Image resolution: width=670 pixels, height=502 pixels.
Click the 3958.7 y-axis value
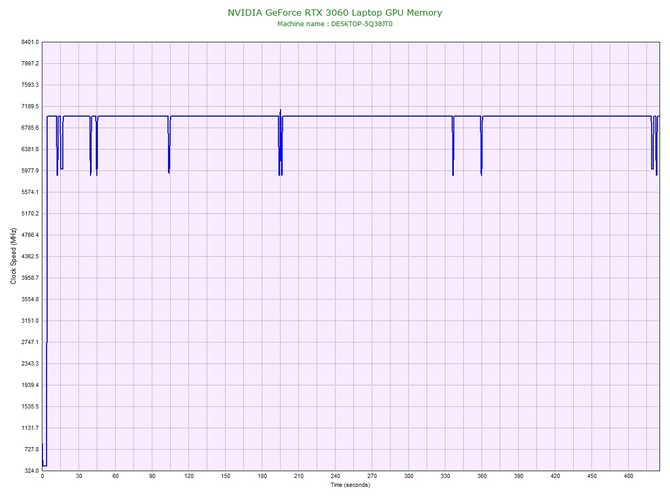pos(30,278)
